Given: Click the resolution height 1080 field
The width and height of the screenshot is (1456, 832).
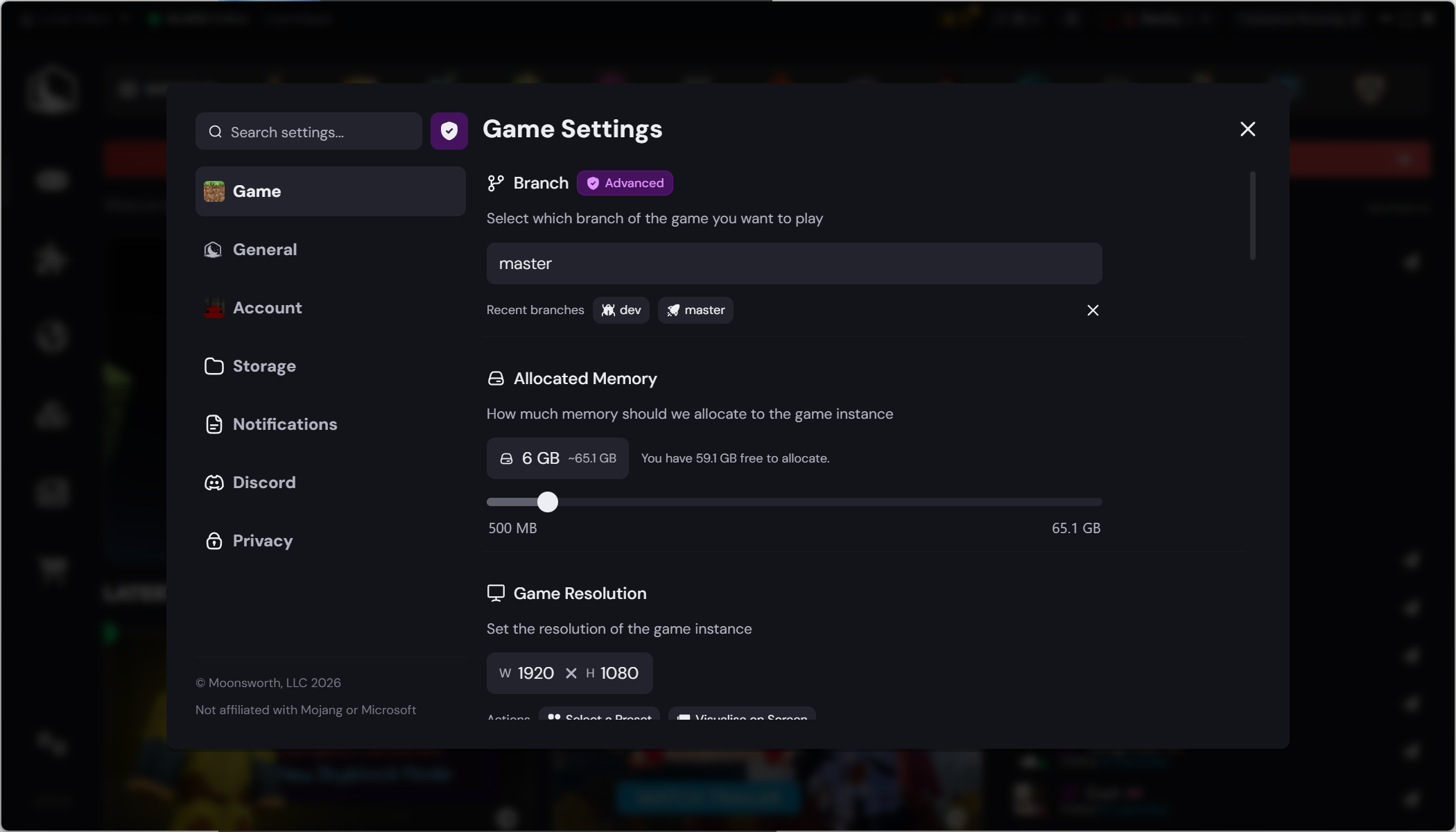Looking at the screenshot, I should [x=618, y=673].
